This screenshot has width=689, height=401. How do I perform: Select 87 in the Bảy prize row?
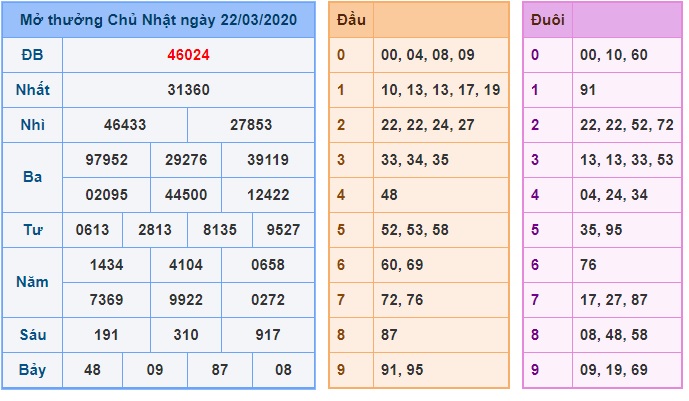coord(220,370)
